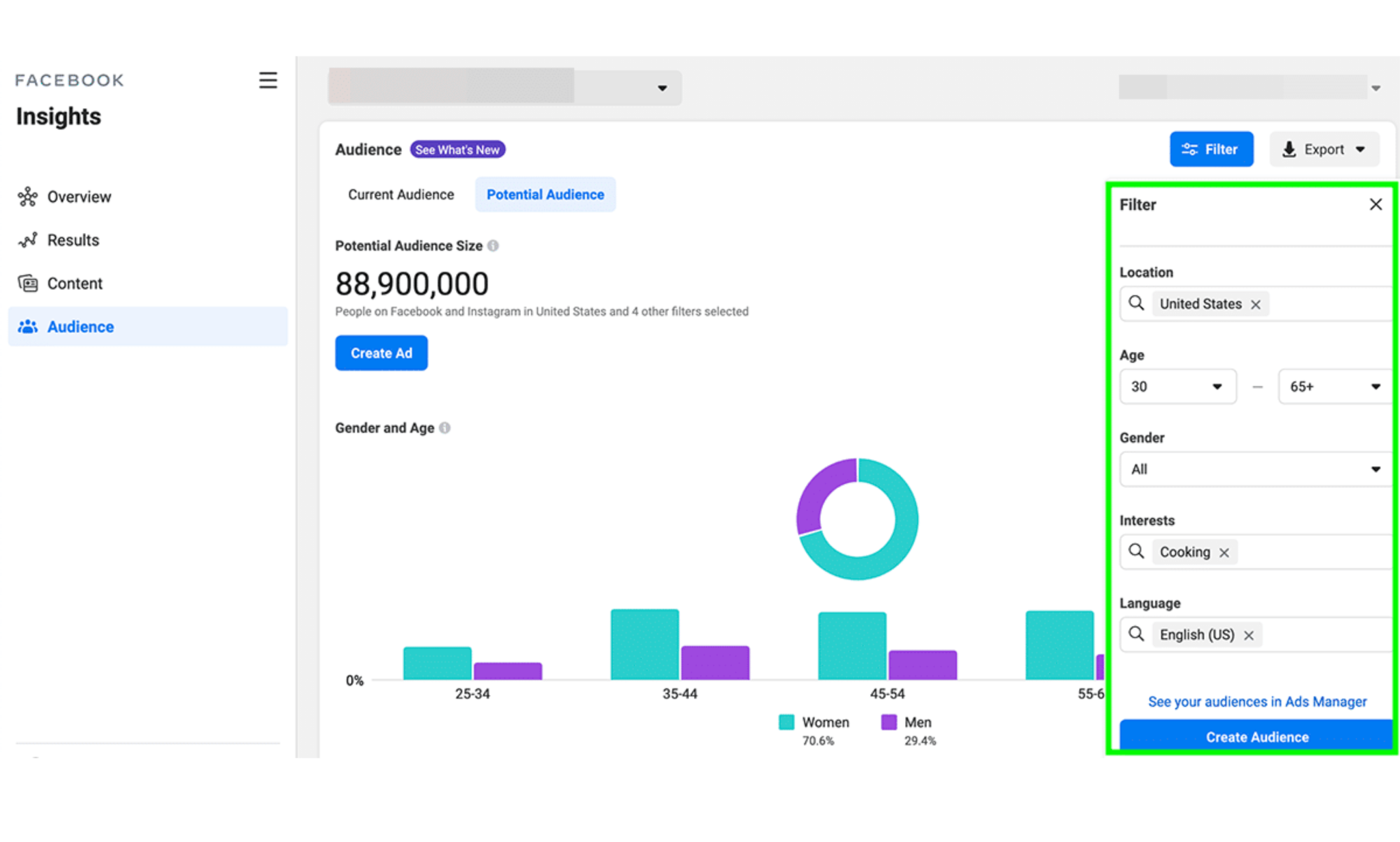The height and width of the screenshot is (842, 1400).
Task: Remove the English (US) language filter
Action: [x=1250, y=634]
